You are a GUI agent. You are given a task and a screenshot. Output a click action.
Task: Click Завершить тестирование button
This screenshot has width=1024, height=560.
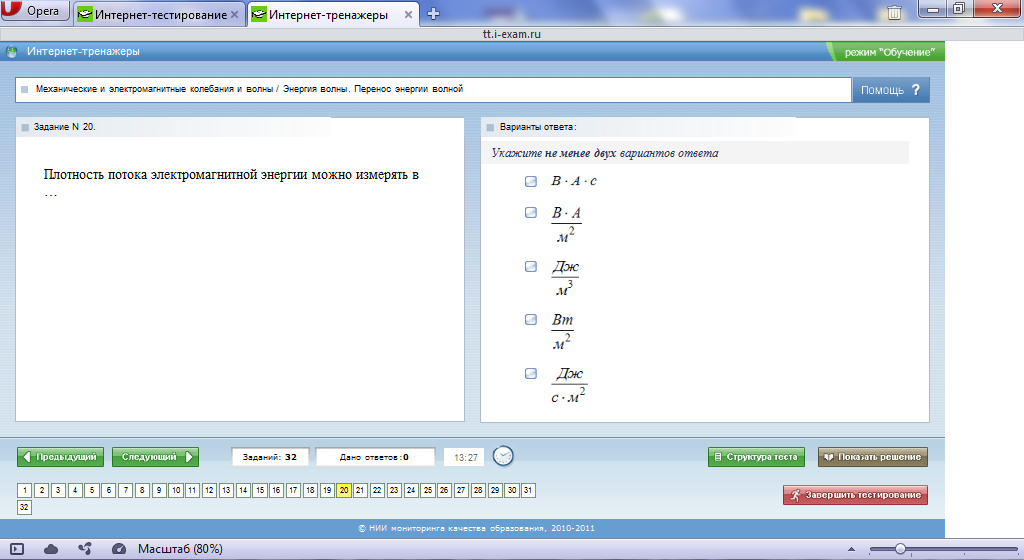(x=856, y=495)
